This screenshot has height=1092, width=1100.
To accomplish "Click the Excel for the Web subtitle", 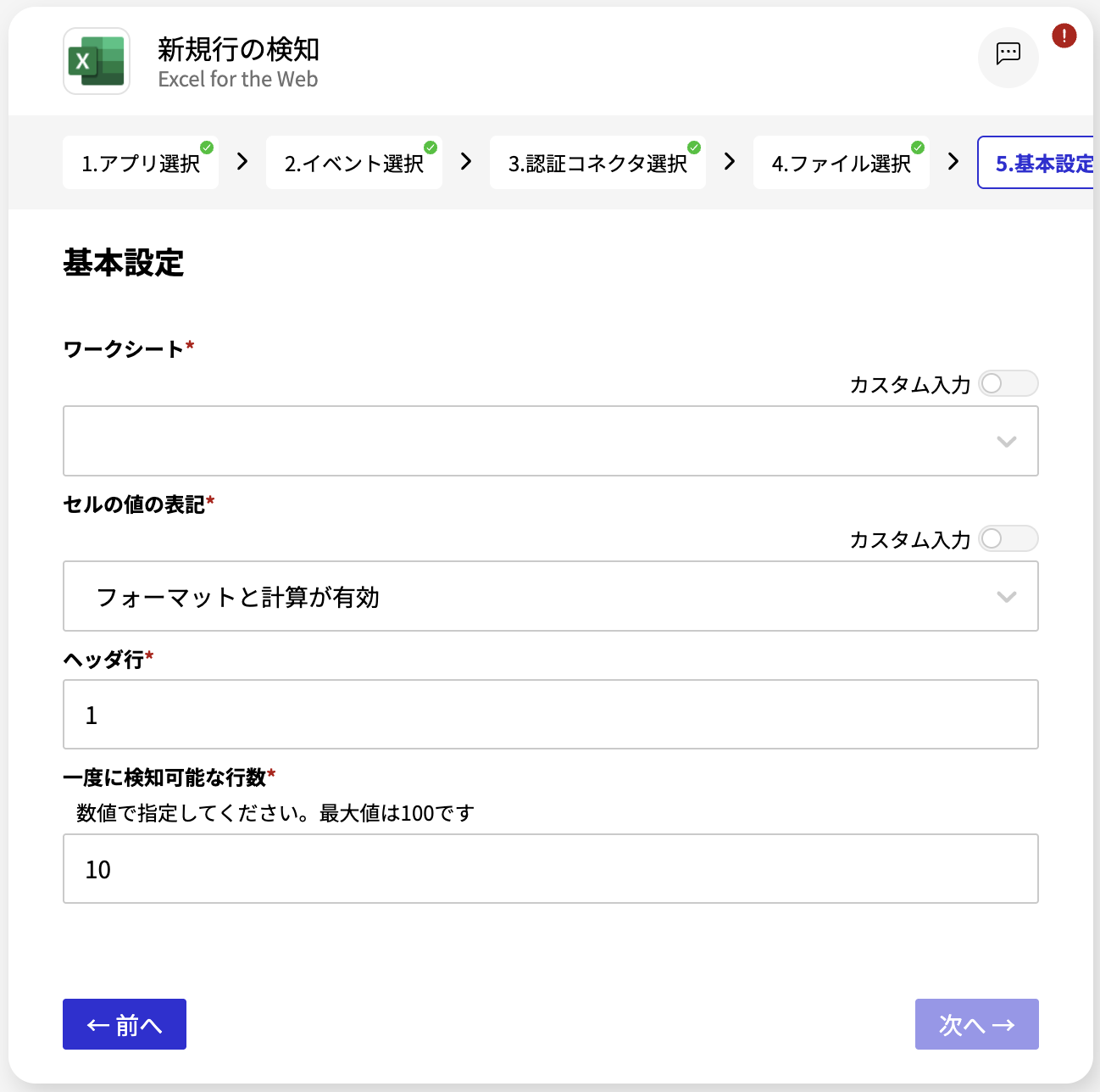I will click(x=238, y=79).
